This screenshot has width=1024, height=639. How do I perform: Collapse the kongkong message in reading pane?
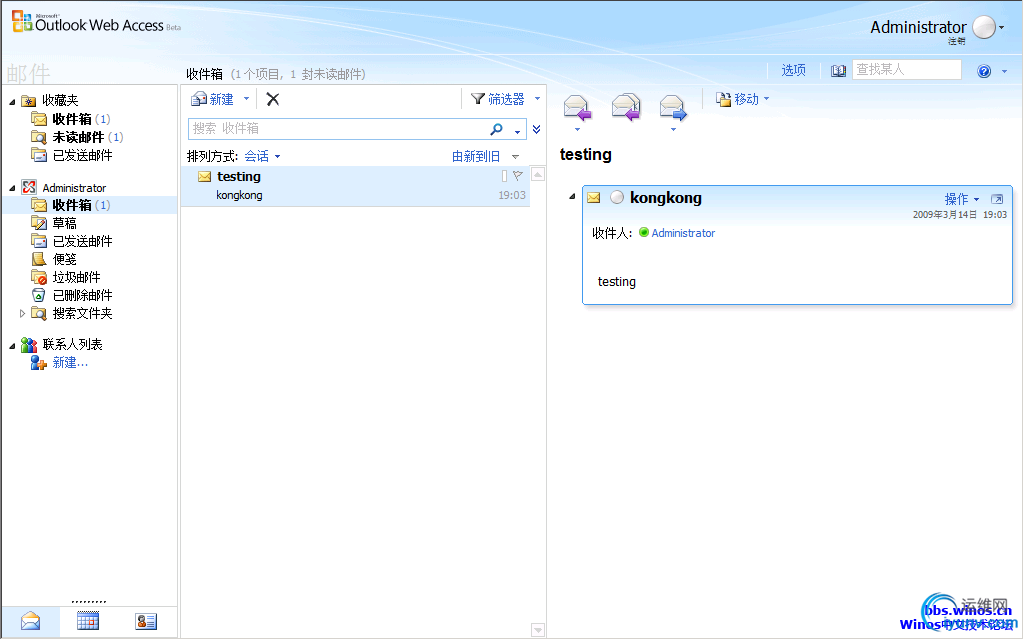pos(572,196)
